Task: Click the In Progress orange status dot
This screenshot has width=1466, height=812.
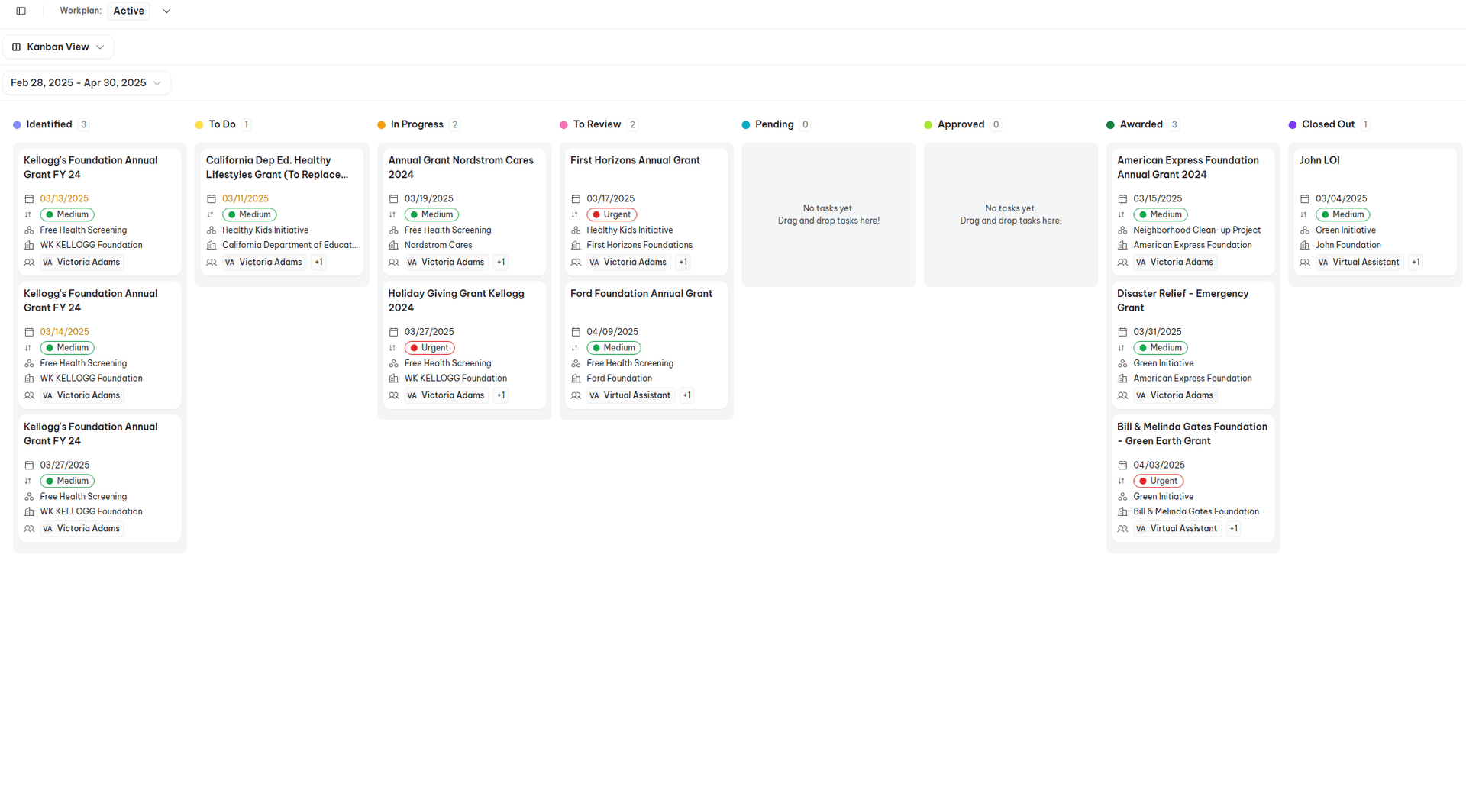Action: [381, 125]
